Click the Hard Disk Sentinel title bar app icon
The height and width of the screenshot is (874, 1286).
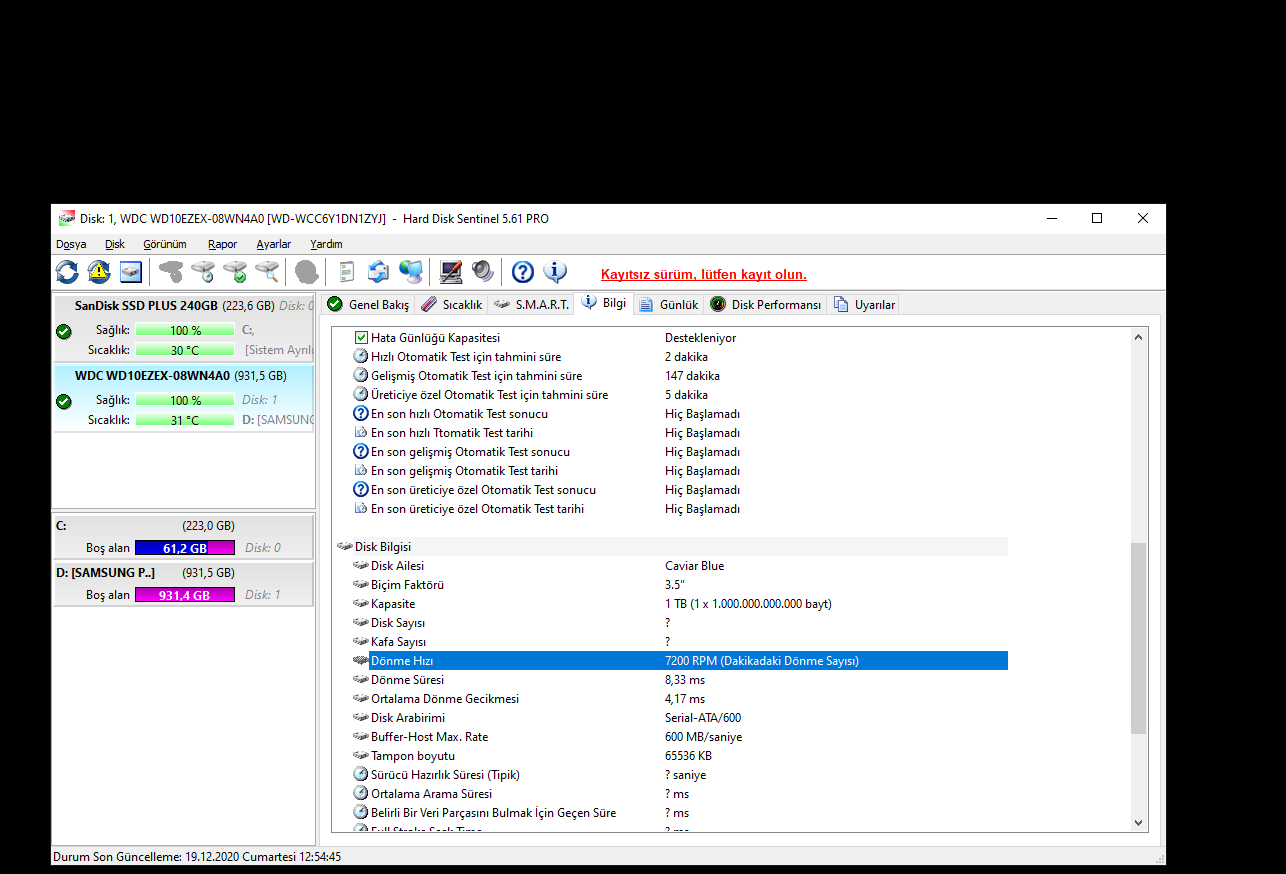click(67, 218)
